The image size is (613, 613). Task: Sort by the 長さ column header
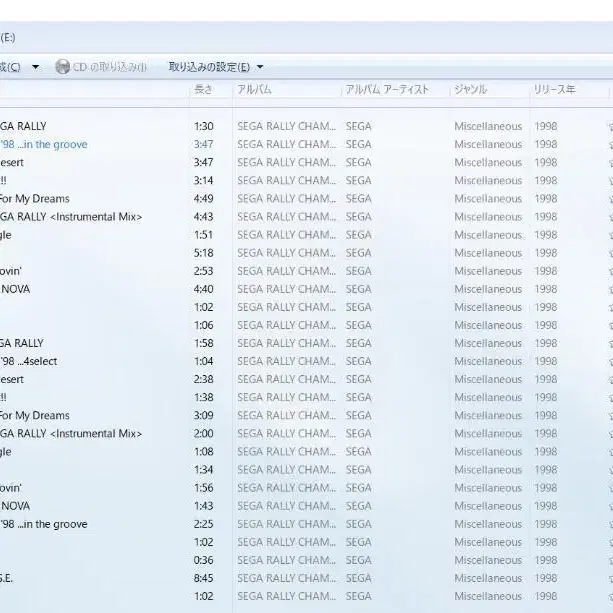[203, 90]
